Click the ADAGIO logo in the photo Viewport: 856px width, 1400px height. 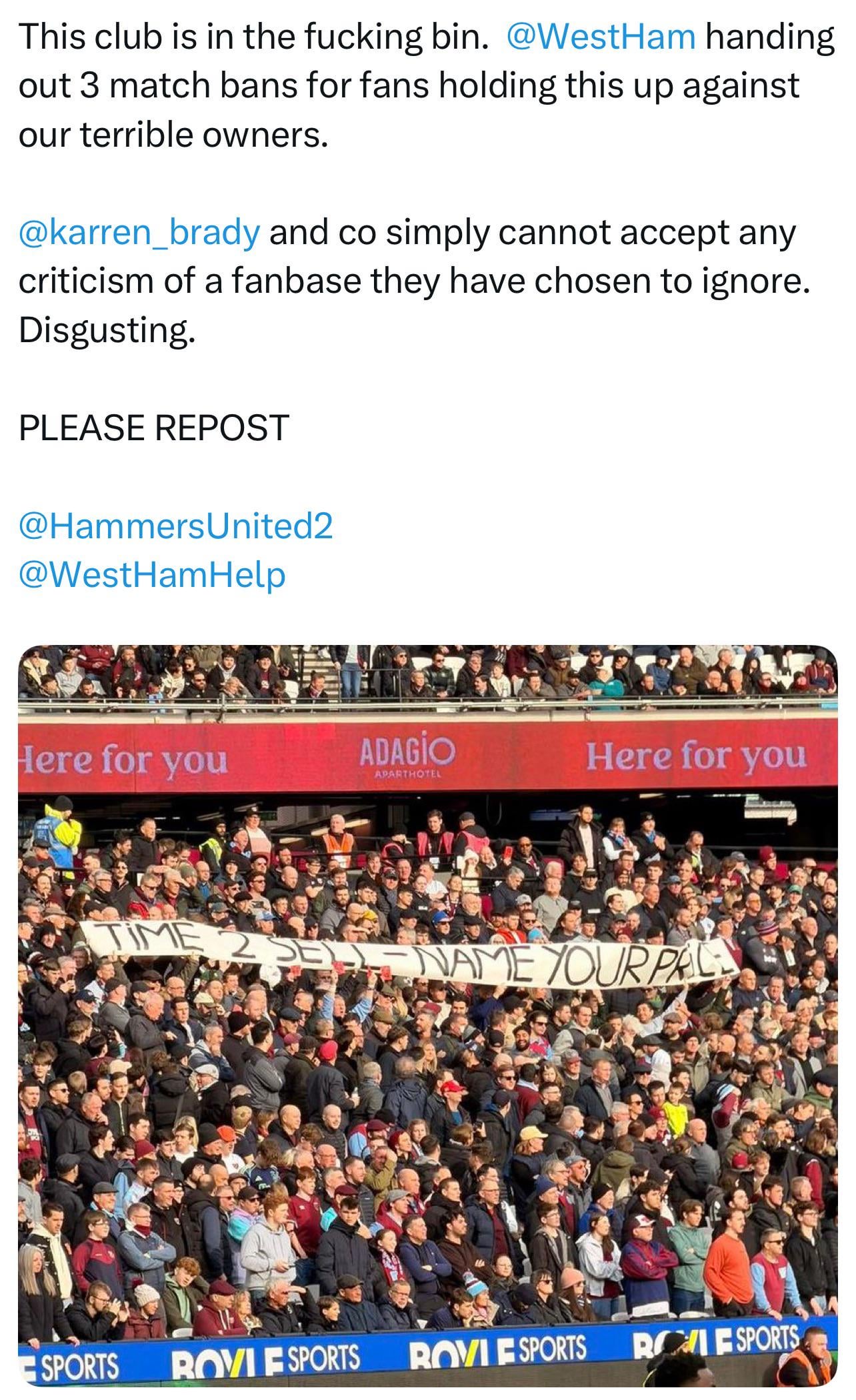(x=407, y=753)
